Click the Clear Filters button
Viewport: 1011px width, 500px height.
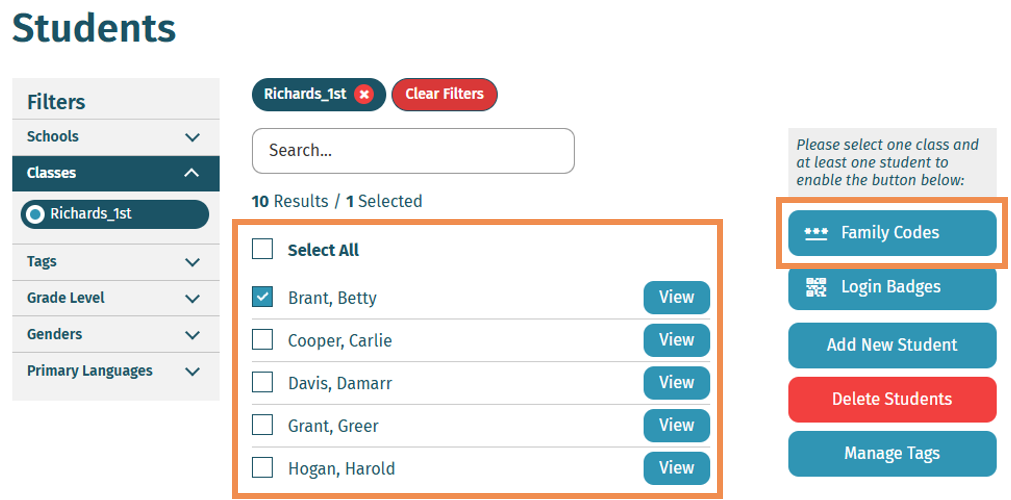[444, 94]
